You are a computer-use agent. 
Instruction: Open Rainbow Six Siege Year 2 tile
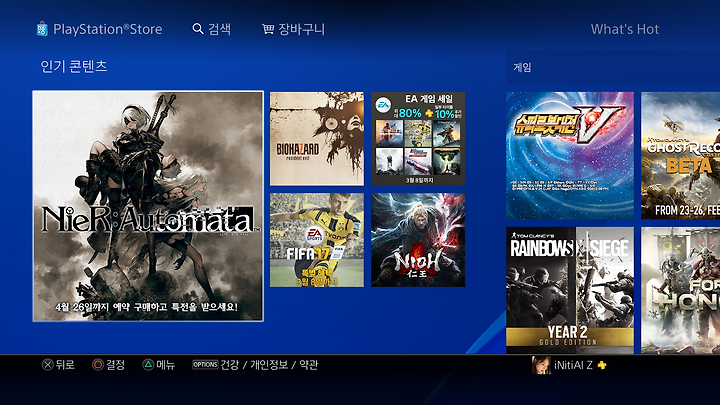(x=570, y=290)
